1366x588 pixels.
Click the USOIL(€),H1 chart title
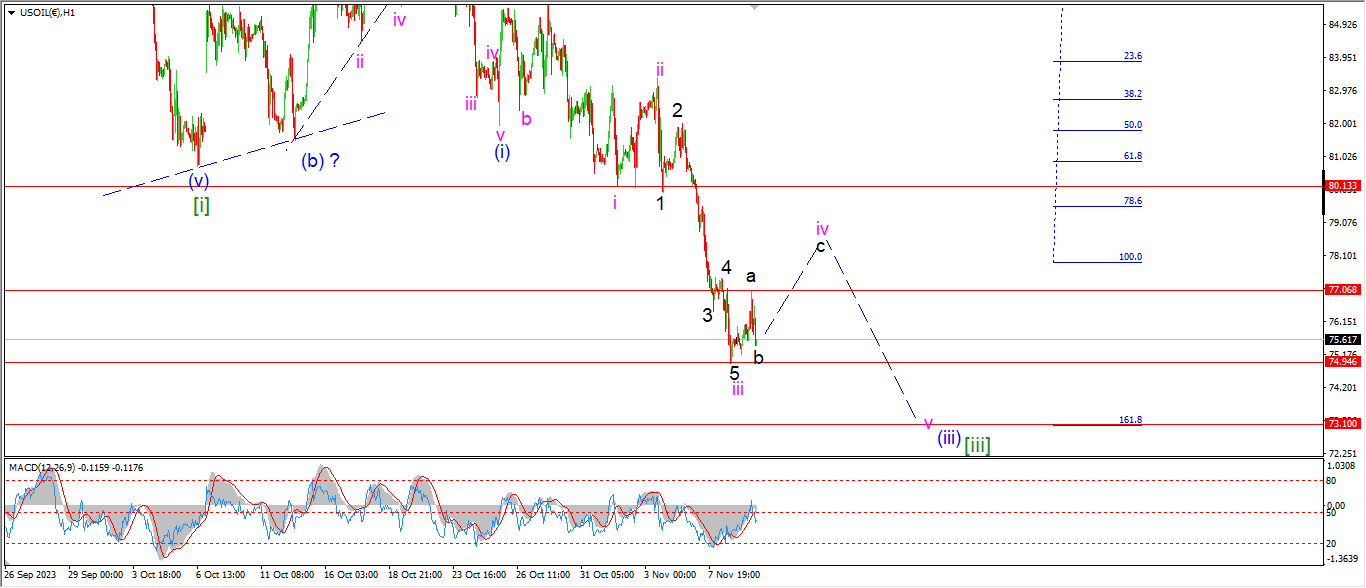(x=46, y=11)
